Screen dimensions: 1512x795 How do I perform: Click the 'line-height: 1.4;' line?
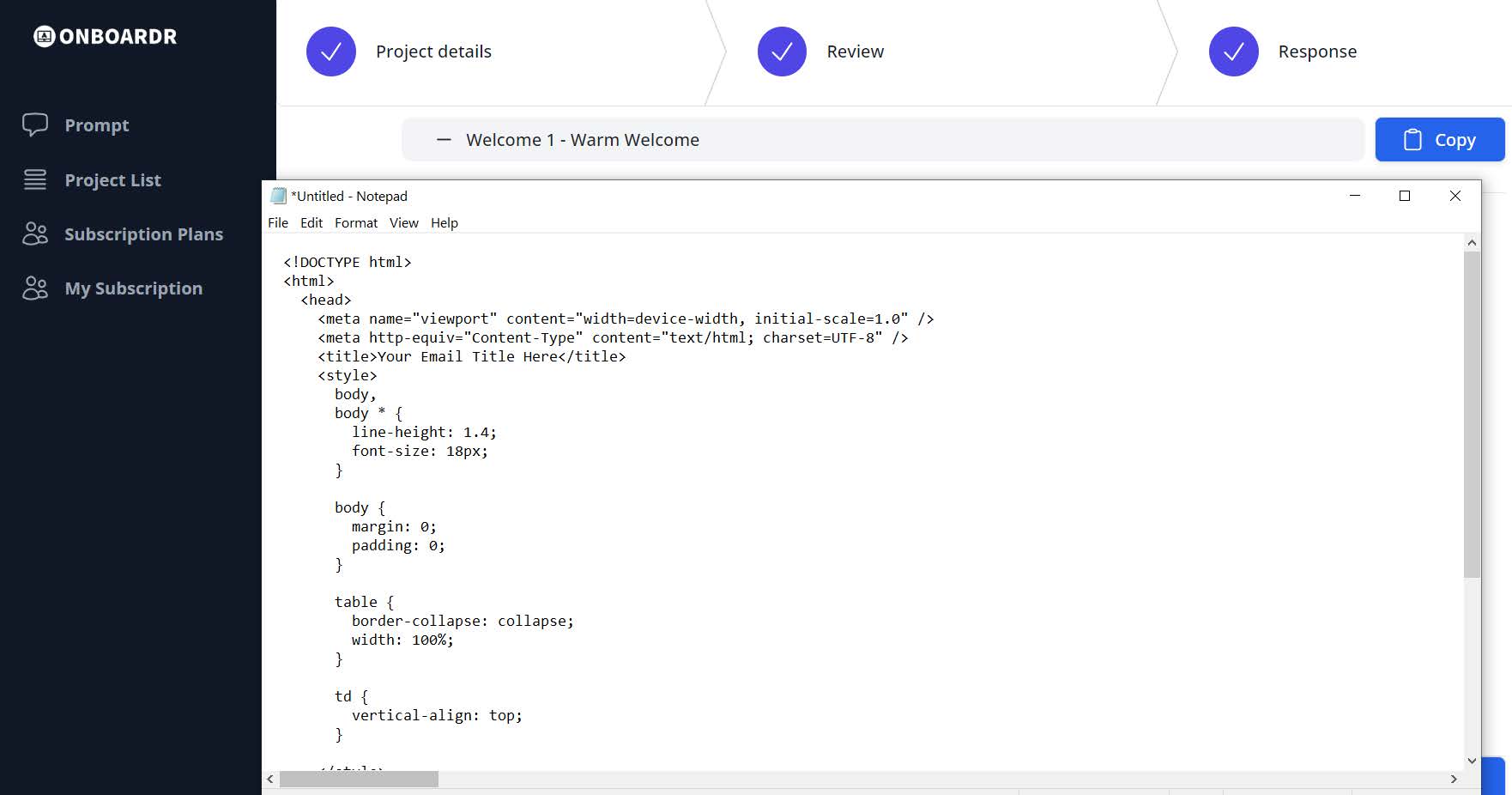(x=424, y=433)
